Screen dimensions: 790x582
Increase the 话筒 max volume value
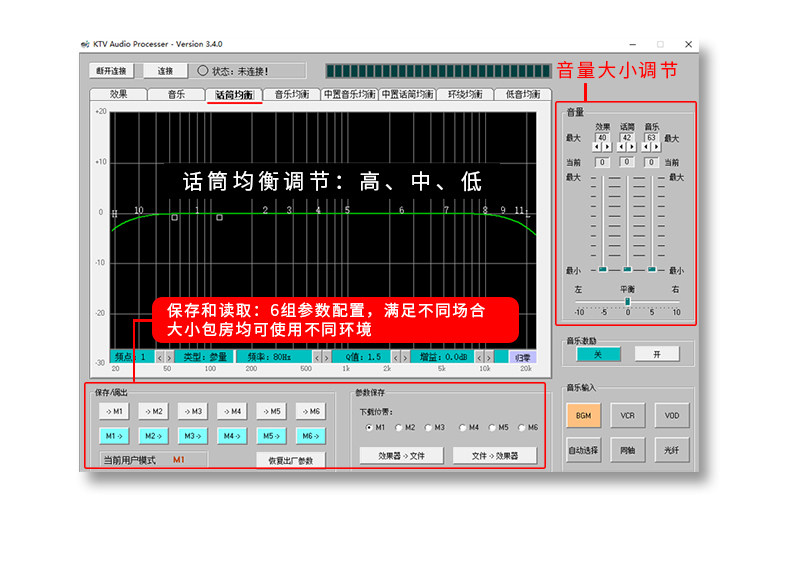[632, 147]
